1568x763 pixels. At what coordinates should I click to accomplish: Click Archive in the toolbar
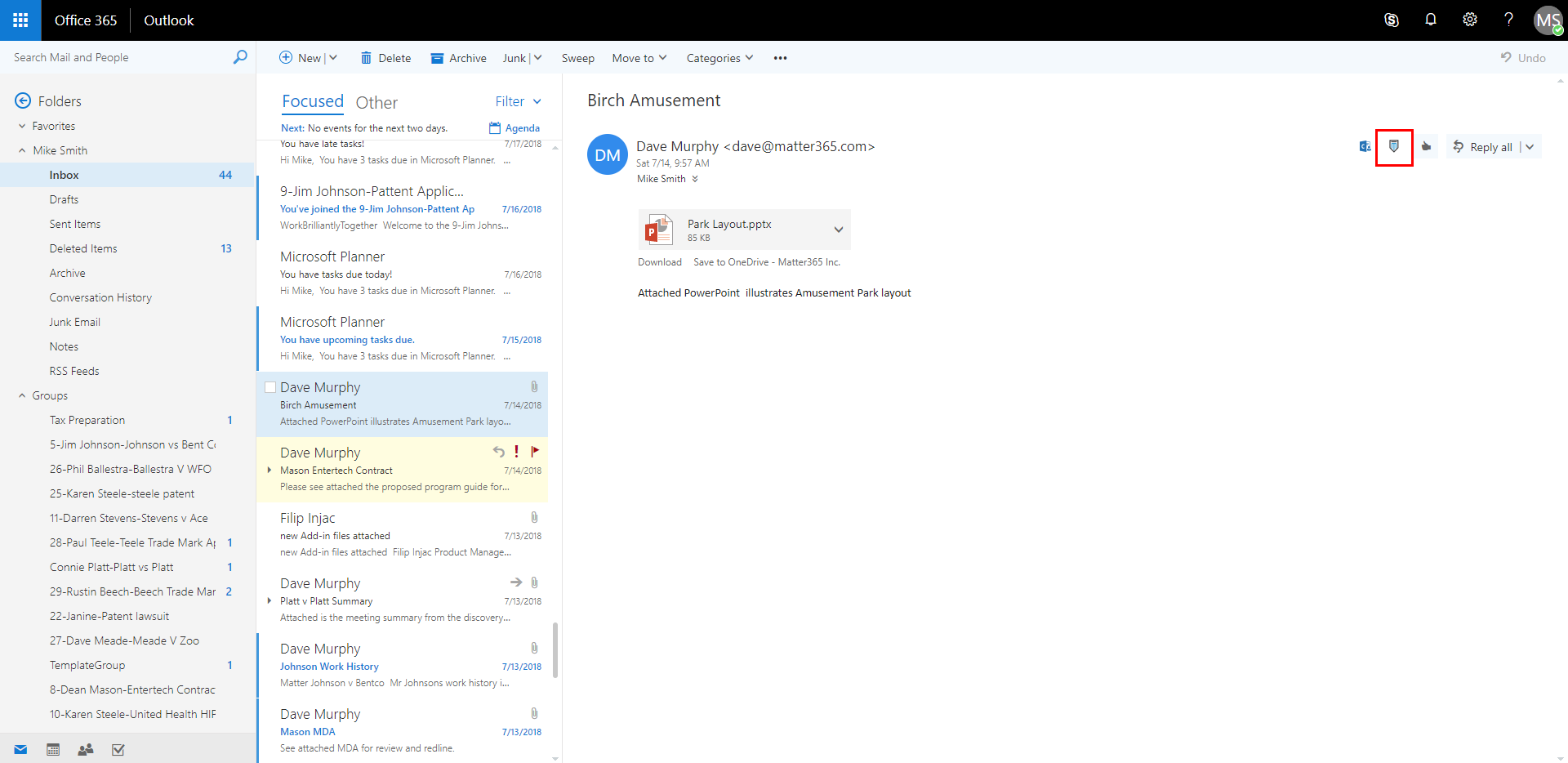pos(458,58)
